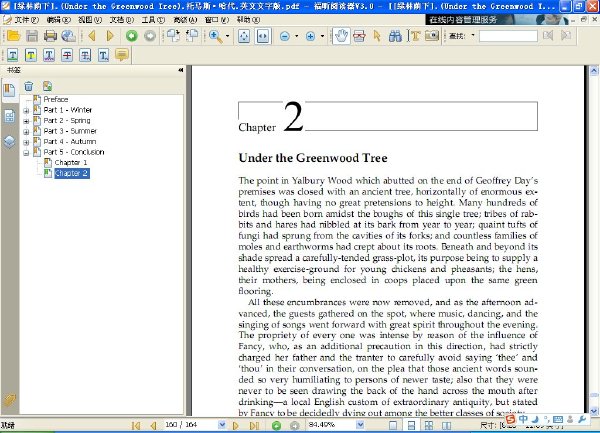
Task: Expand the Part 3 - Summer bookmark
Action: tap(26, 132)
